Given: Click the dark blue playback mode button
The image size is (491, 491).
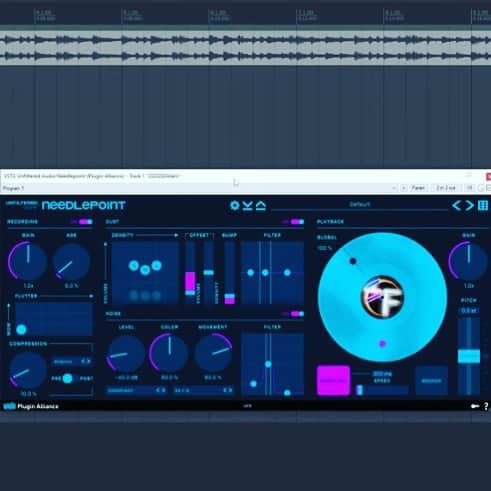Looking at the screenshot, I should [431, 380].
